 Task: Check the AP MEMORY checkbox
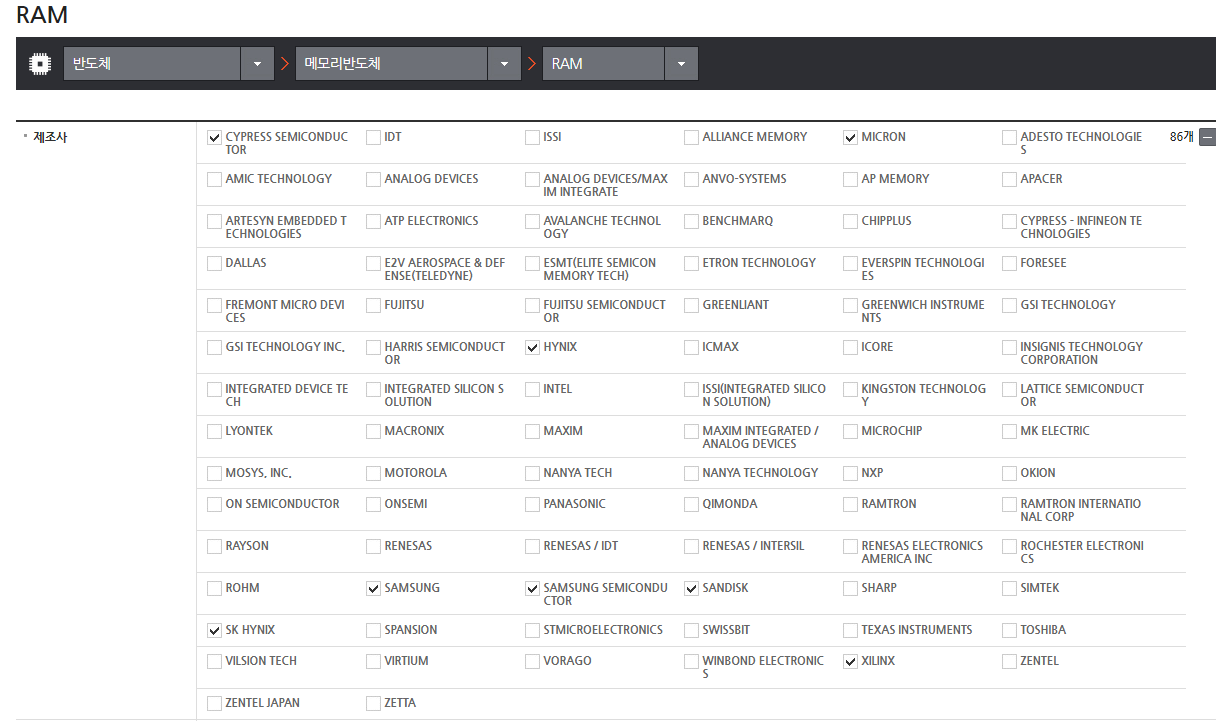(850, 179)
